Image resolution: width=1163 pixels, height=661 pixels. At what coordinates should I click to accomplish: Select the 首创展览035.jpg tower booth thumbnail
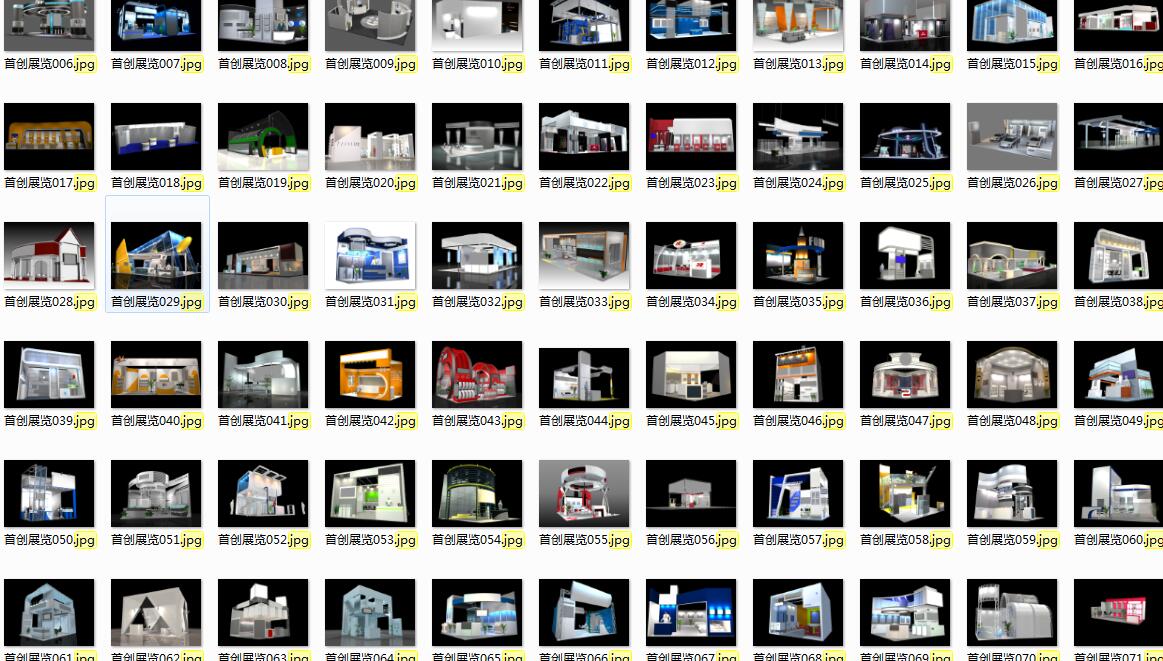click(798, 255)
